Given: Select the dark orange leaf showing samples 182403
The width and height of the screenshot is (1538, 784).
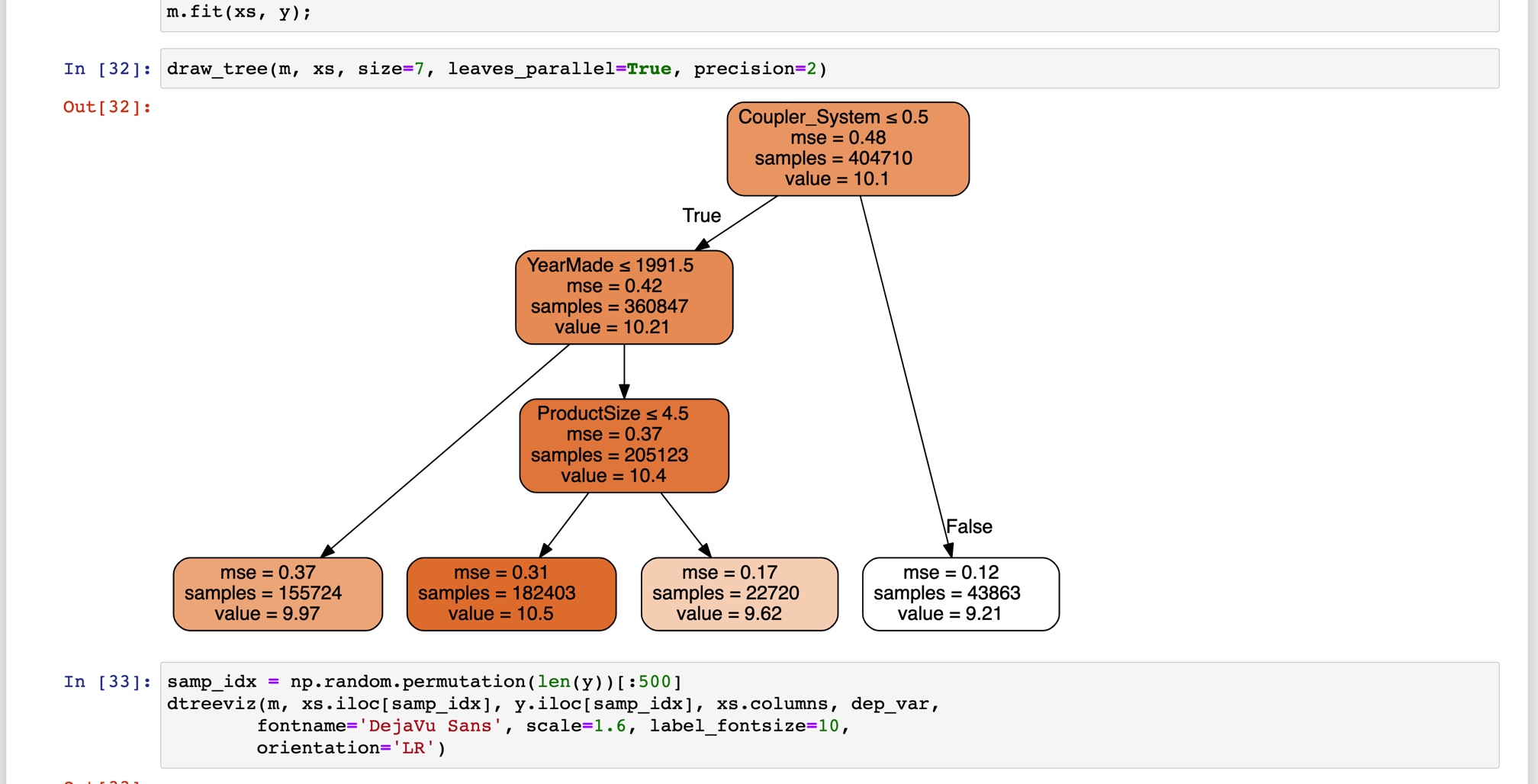Looking at the screenshot, I should [x=512, y=593].
